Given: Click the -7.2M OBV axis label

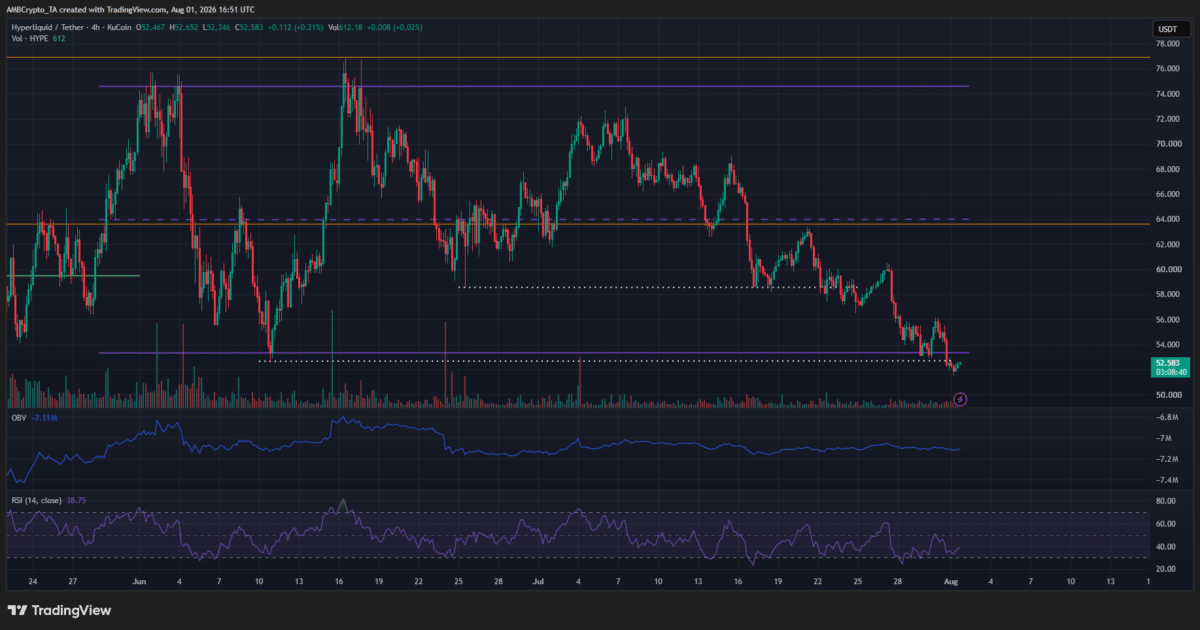Looking at the screenshot, I should (1165, 459).
